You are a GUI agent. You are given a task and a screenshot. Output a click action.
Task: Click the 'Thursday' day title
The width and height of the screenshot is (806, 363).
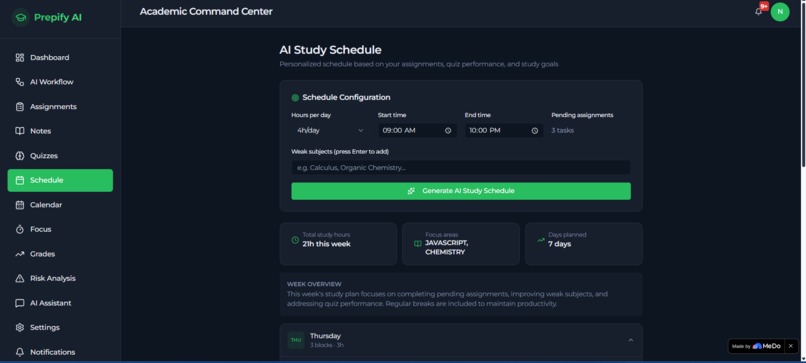[325, 336]
